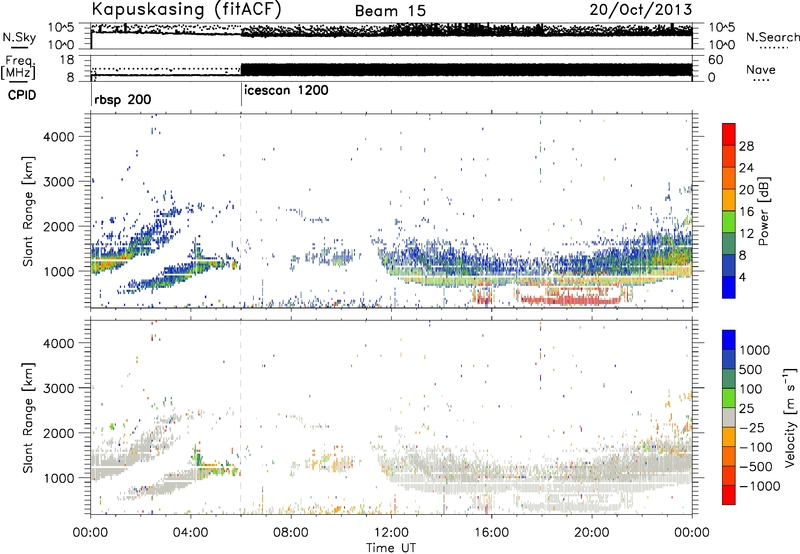
Task: Click the date '20/Oct/2013'
Action: point(641,10)
